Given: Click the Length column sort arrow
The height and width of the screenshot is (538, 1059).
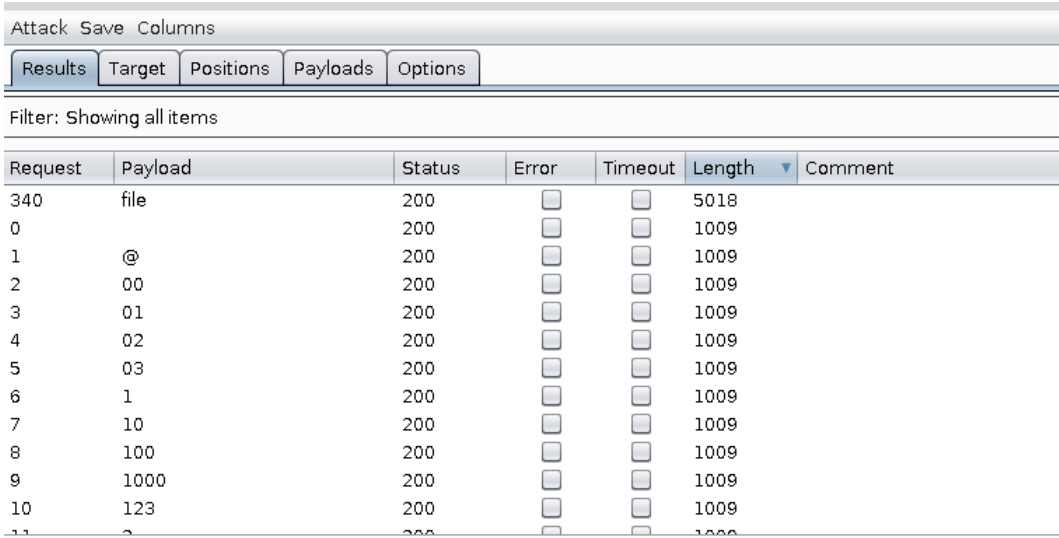Looking at the screenshot, I should click(x=785, y=167).
